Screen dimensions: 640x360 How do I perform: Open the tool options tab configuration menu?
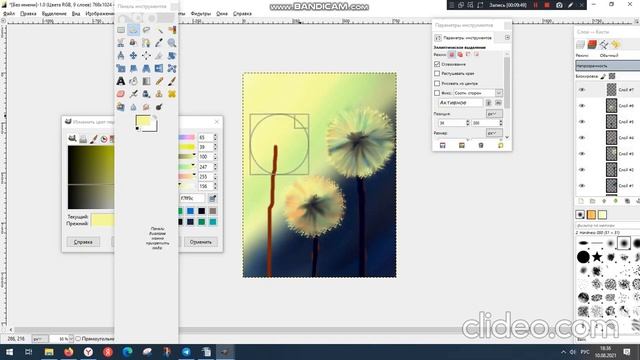pos(507,38)
